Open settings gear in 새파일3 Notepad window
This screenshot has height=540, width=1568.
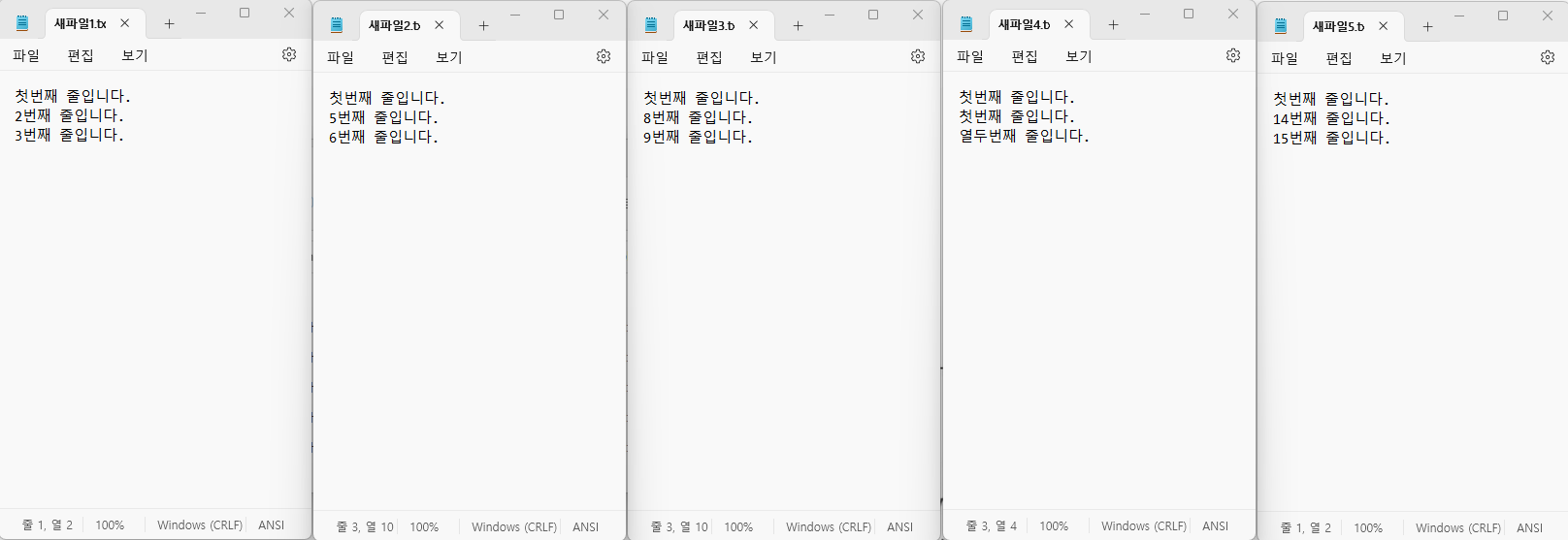[x=918, y=56]
